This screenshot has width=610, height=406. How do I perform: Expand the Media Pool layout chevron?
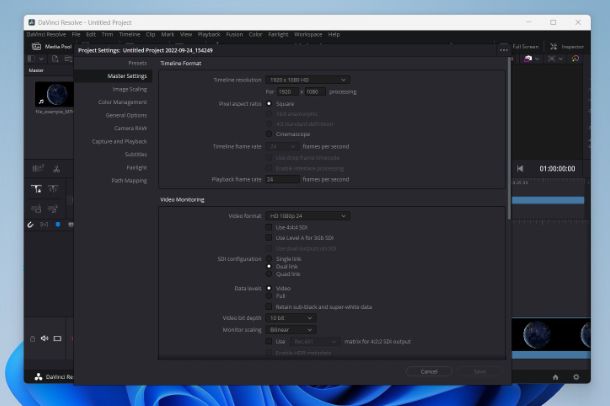point(41,59)
